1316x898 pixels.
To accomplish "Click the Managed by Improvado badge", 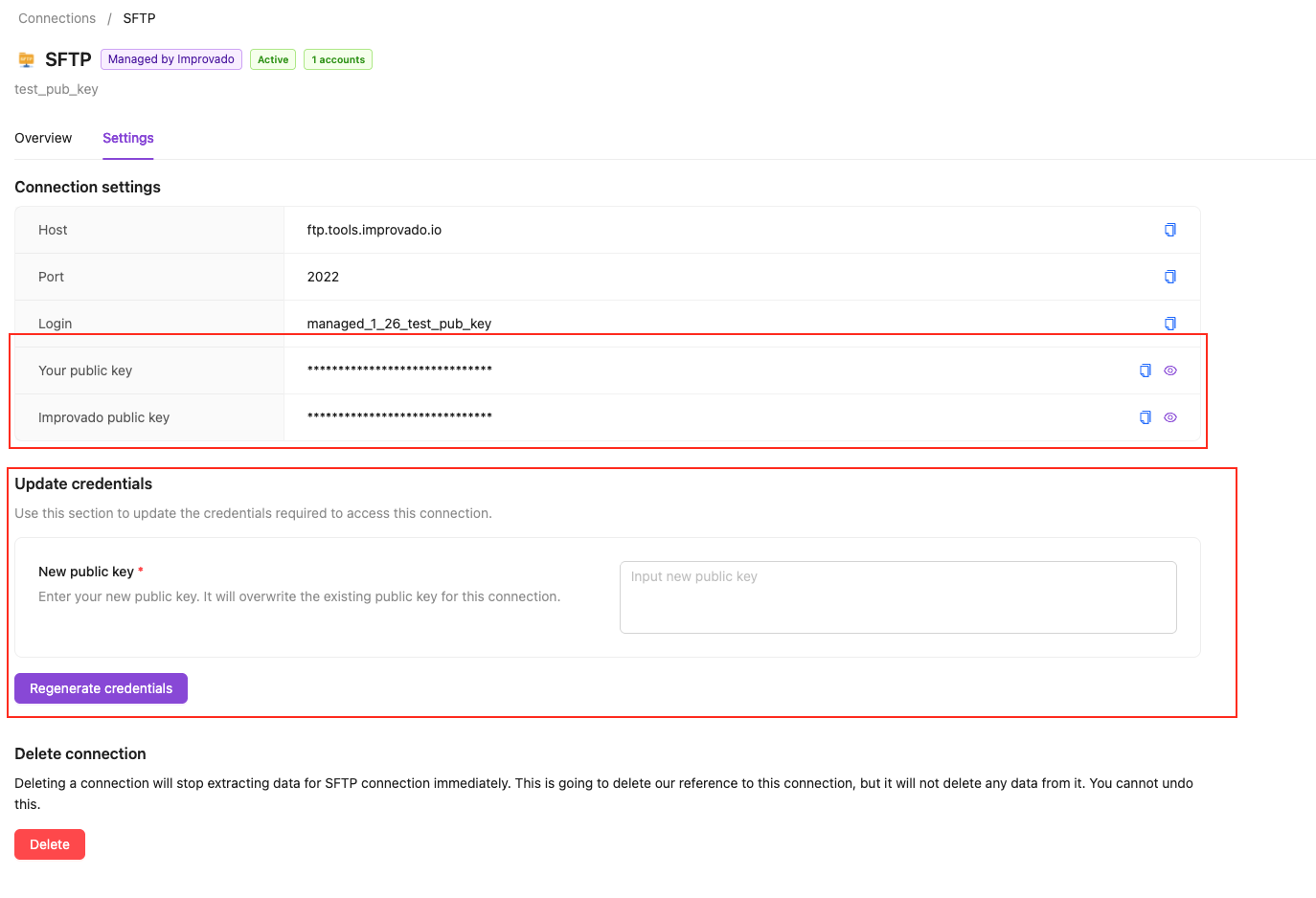I will pos(171,59).
